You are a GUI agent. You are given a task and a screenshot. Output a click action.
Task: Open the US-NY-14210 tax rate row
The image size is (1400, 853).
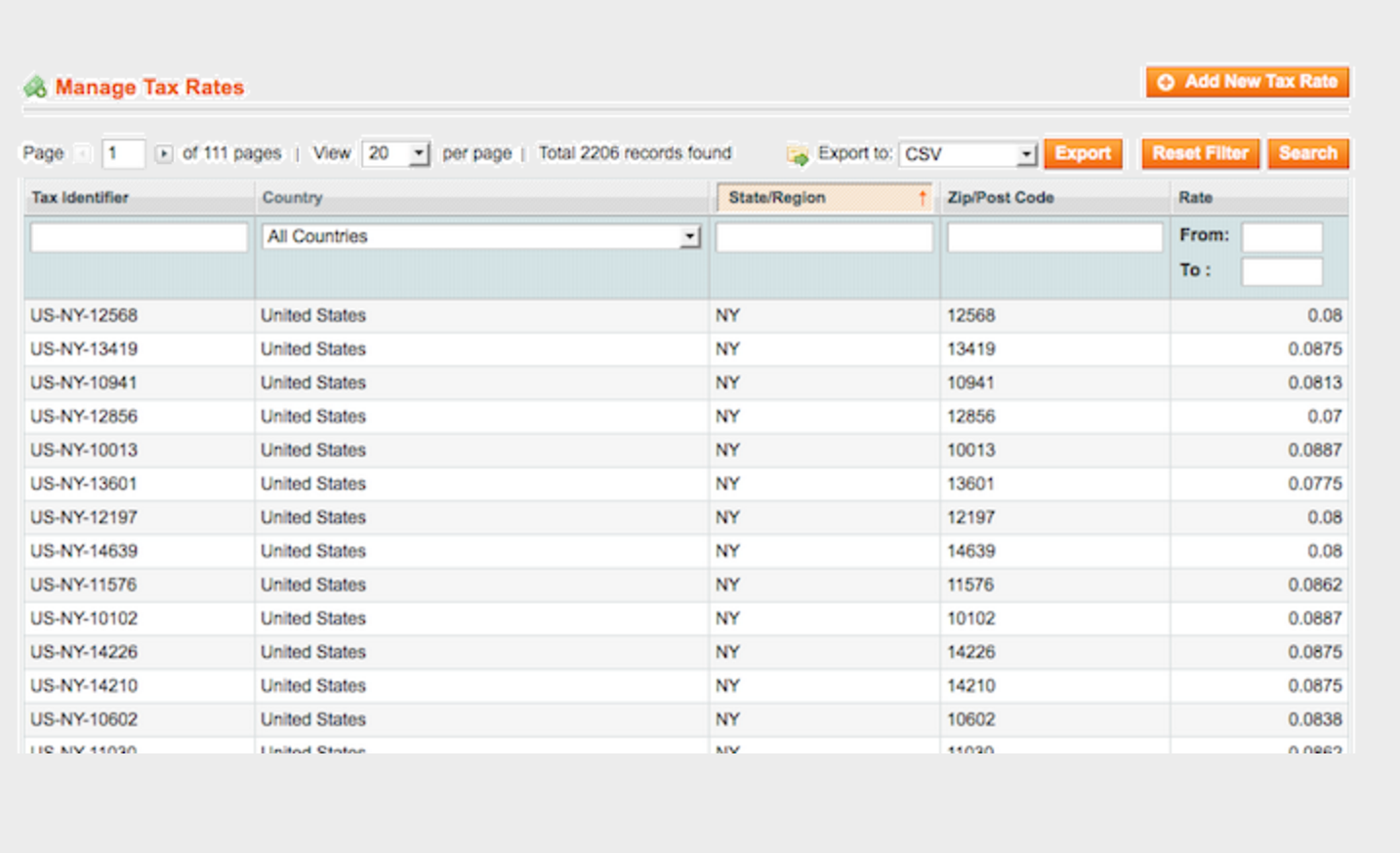tap(685, 686)
